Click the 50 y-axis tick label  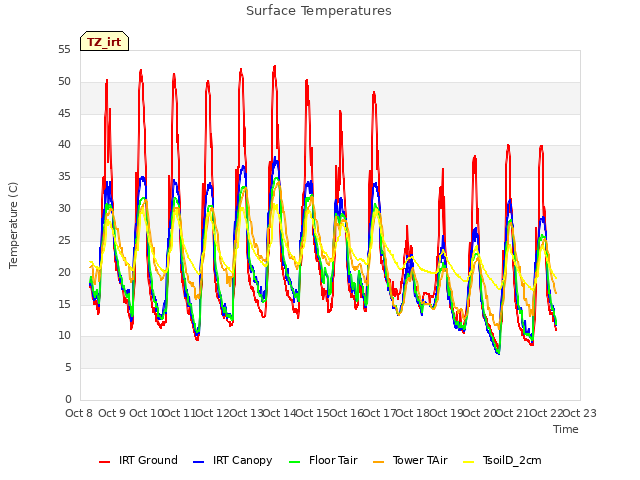click(x=64, y=82)
